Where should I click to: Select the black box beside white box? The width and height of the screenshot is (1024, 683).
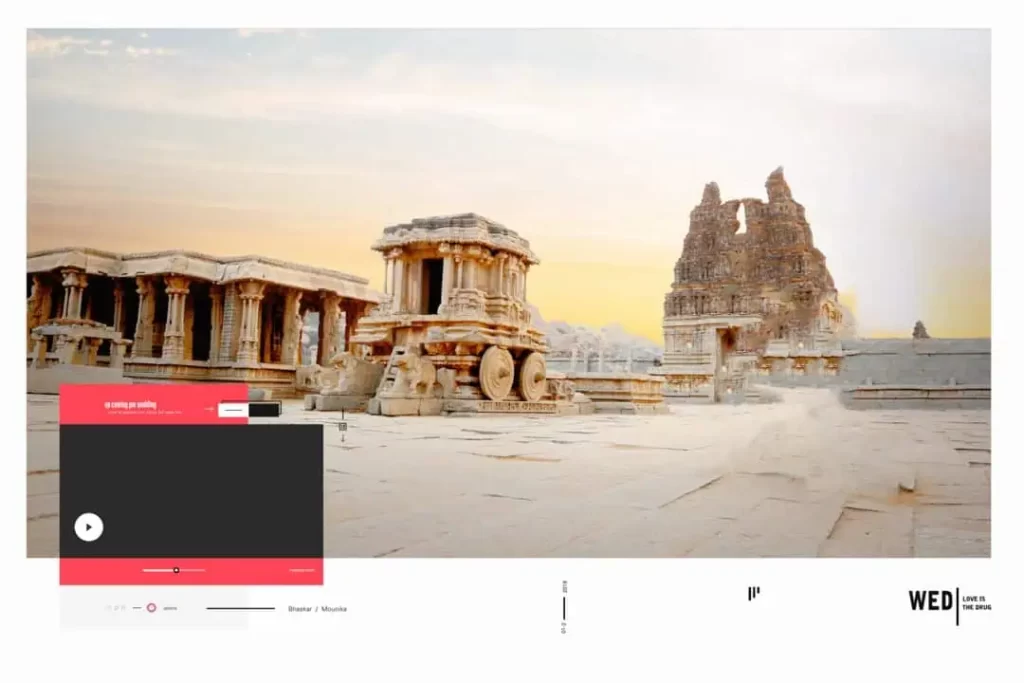(265, 409)
